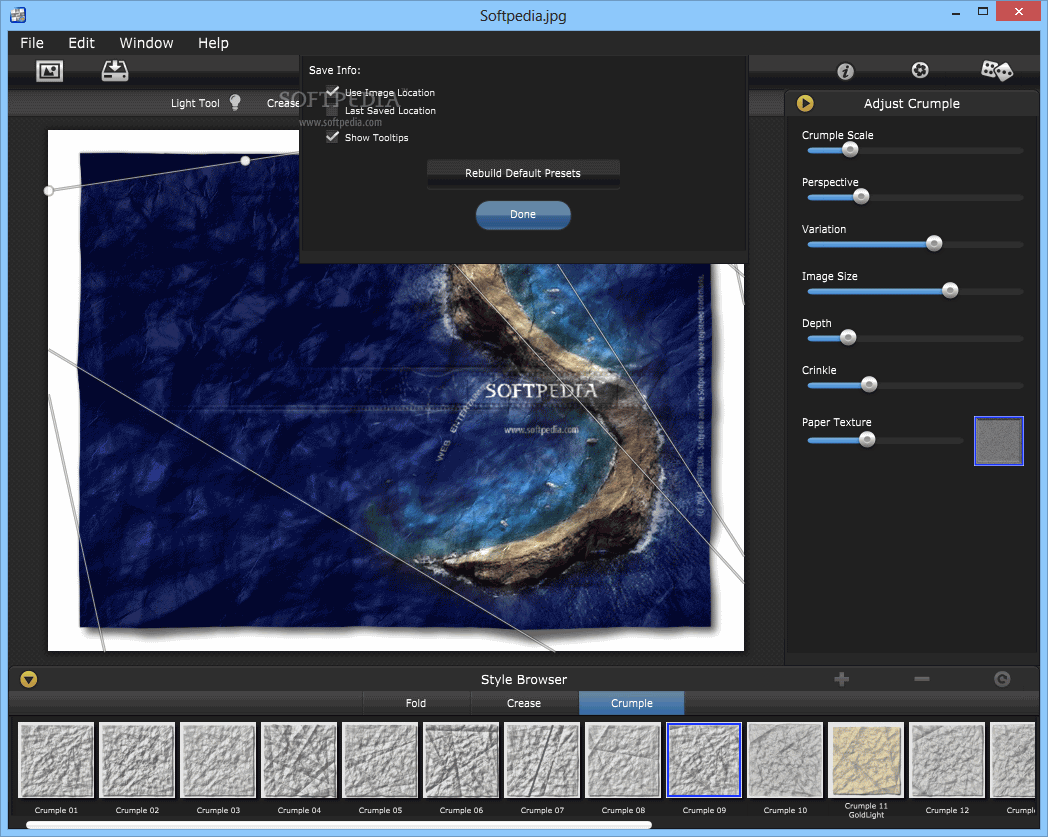The image size is (1048, 837).
Task: Collapse the Style Browser panel arrow
Action: (29, 679)
